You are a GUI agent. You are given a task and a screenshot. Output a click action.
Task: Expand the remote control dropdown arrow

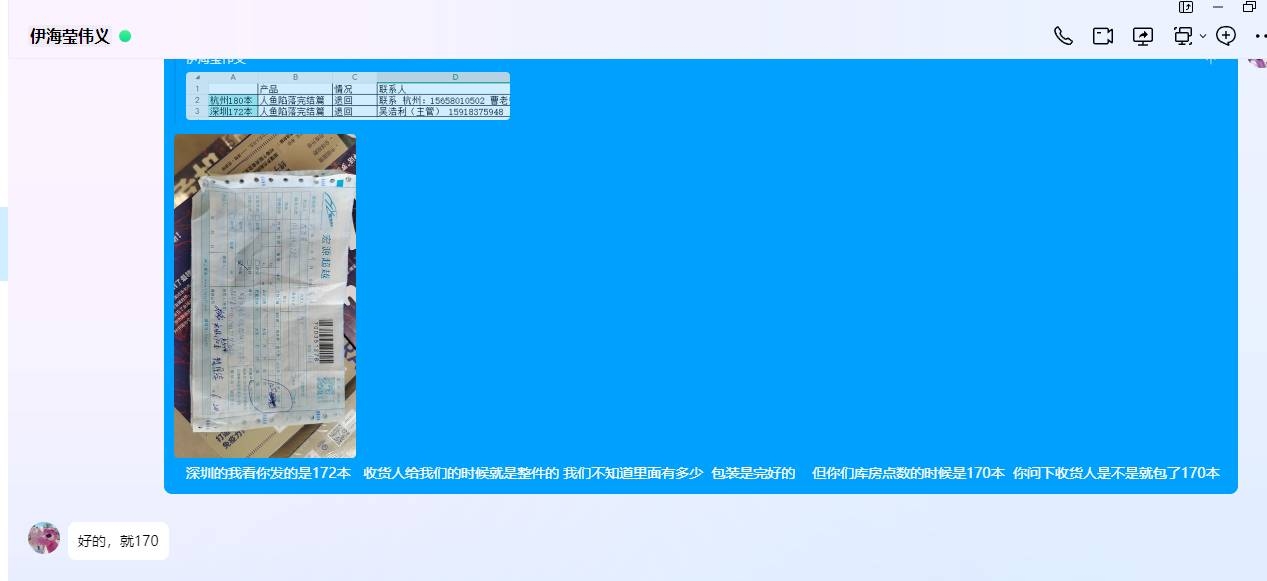coord(1203,37)
